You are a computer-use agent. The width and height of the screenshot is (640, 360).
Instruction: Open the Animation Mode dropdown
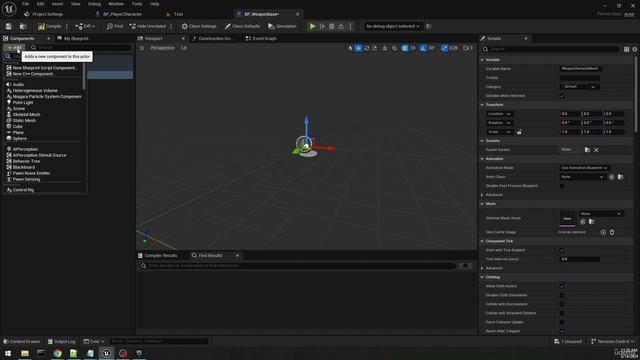584,168
